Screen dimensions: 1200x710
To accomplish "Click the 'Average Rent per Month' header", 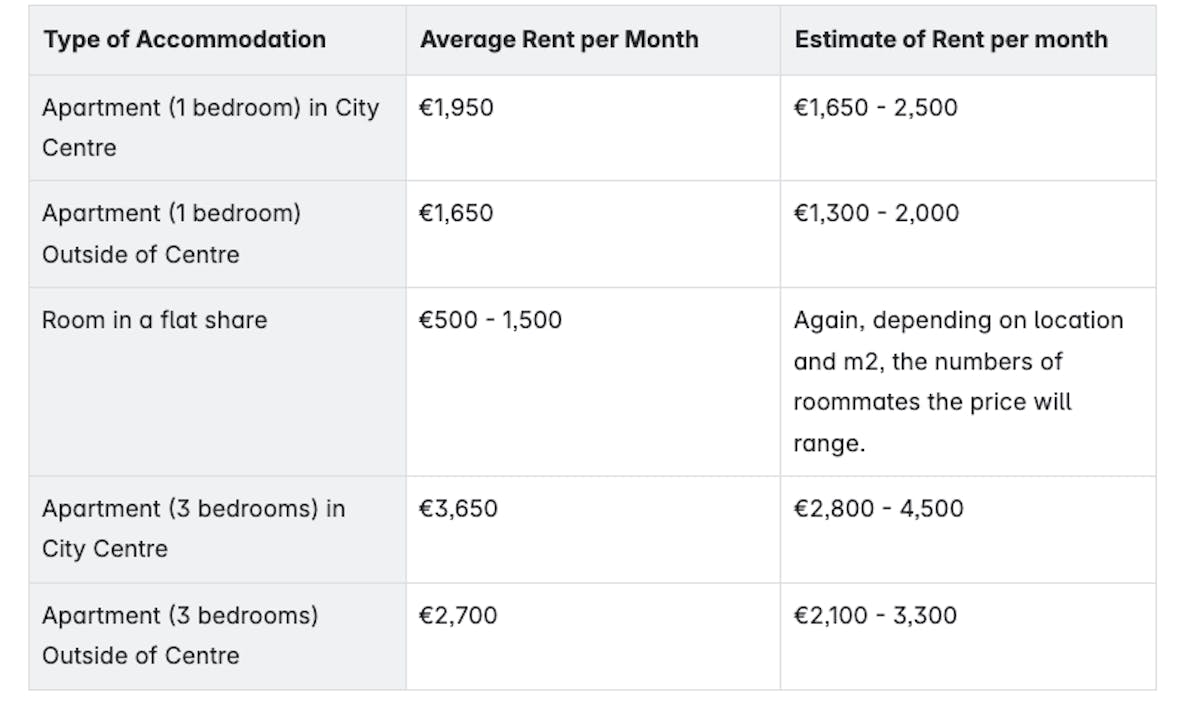I will click(x=559, y=40).
